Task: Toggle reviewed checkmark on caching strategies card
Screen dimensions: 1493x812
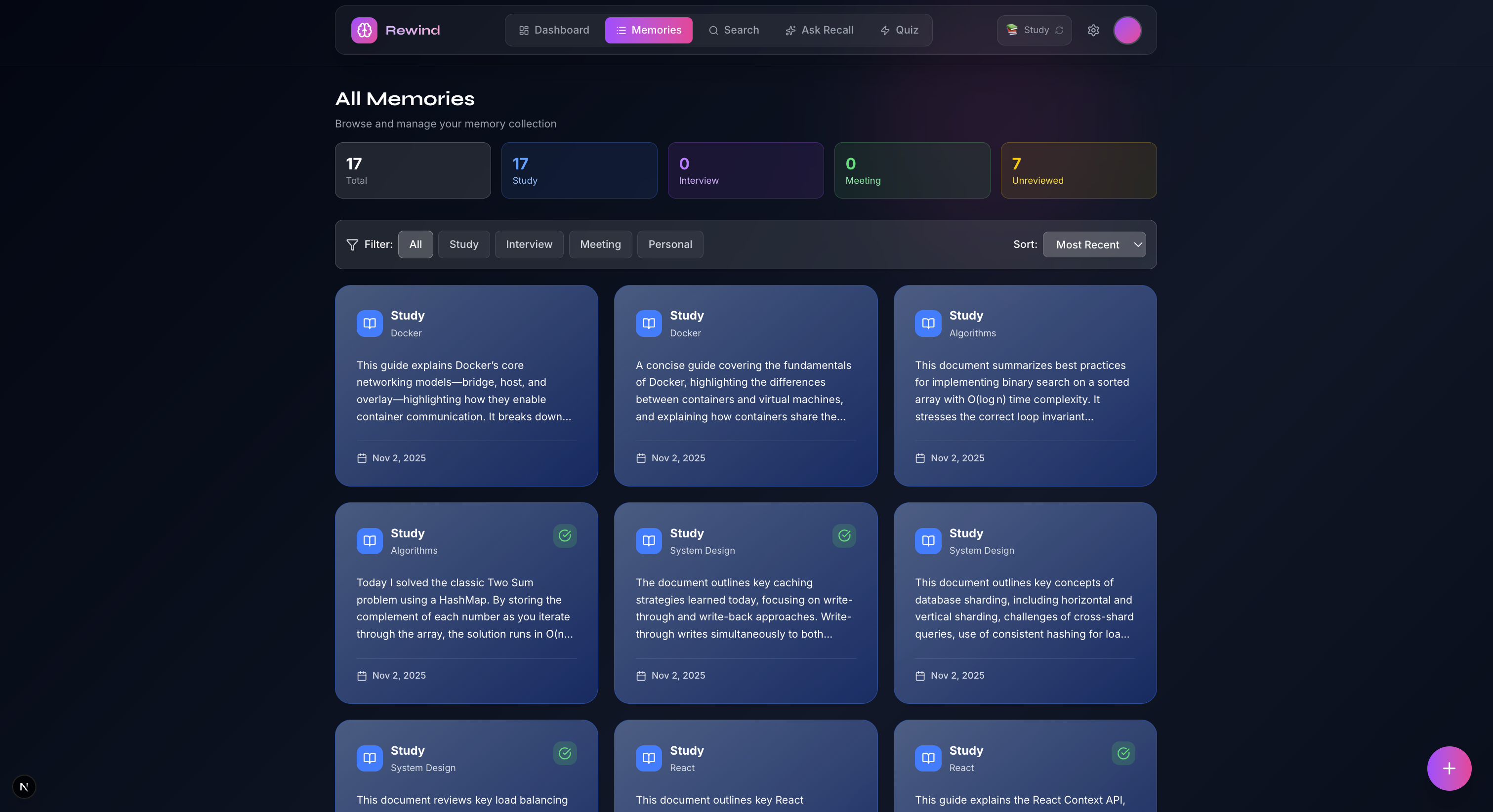Action: click(x=844, y=535)
